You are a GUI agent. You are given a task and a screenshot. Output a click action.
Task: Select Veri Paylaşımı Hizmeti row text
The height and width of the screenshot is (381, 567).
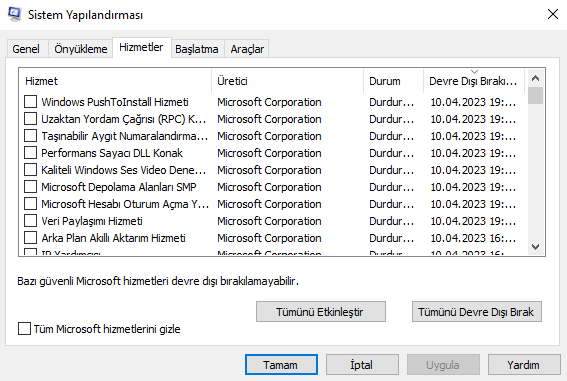pyautogui.click(x=92, y=221)
